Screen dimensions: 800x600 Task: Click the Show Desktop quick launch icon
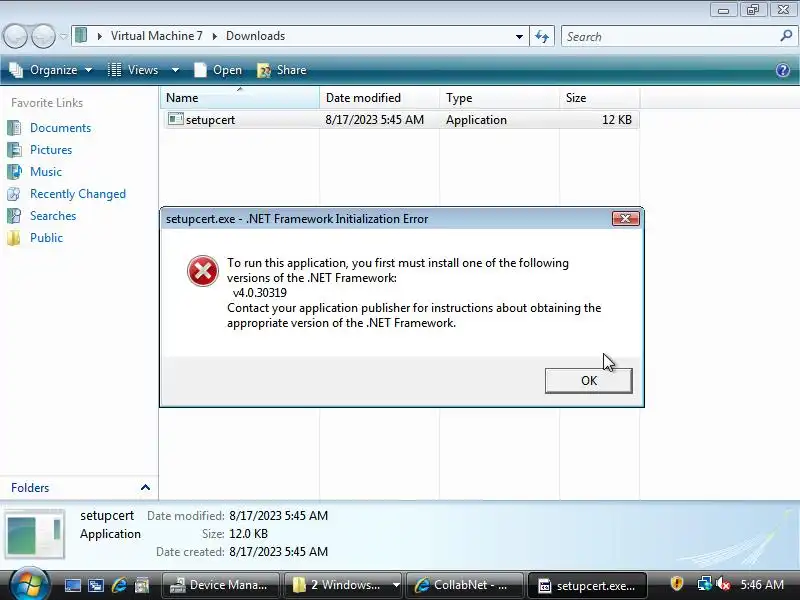point(72,585)
